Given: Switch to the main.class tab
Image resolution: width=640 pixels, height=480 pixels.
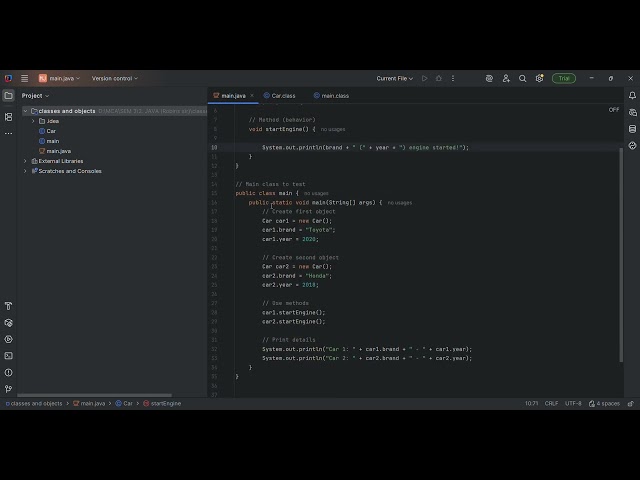Looking at the screenshot, I should click(331, 96).
